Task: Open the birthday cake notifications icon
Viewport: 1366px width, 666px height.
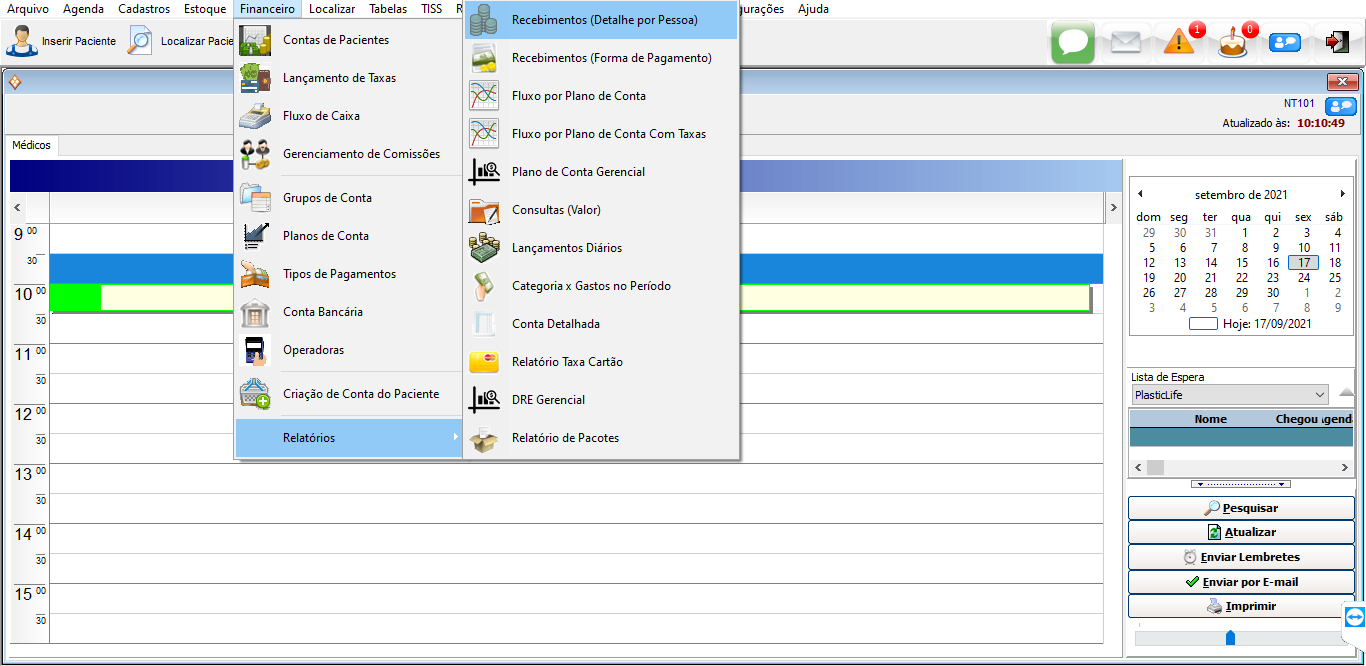Action: click(1233, 42)
